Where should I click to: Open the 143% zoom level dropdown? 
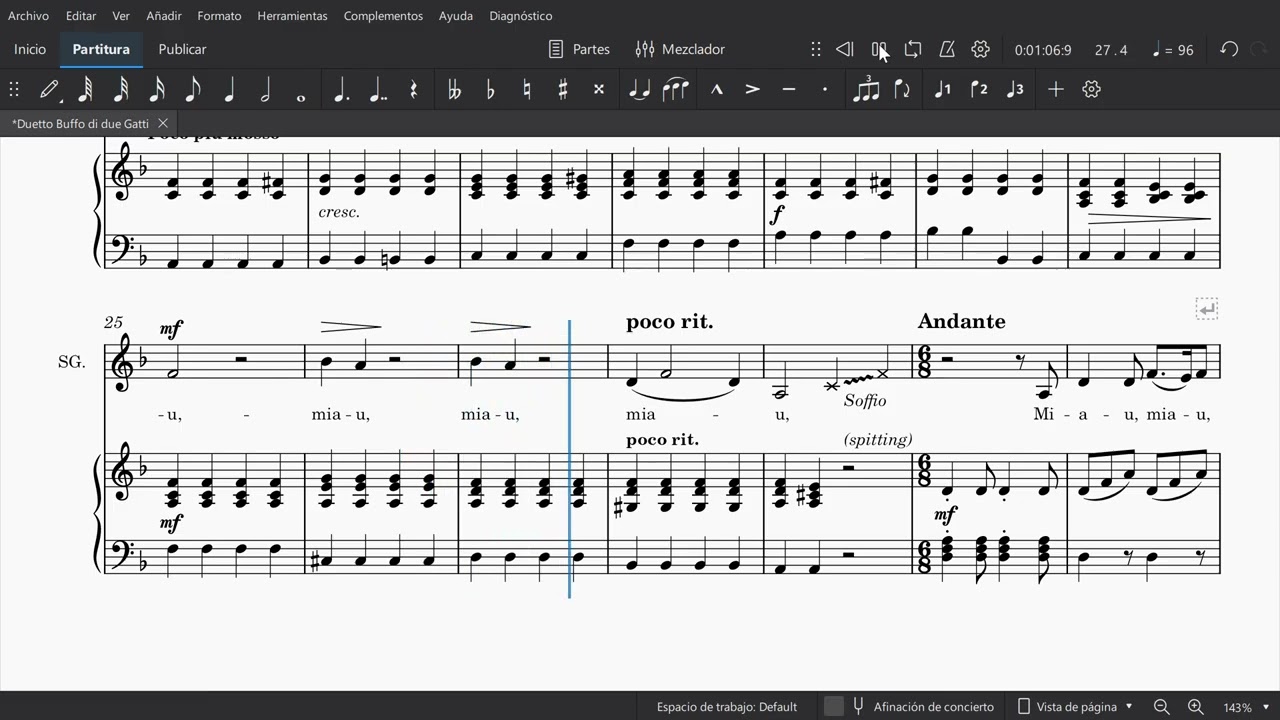pyautogui.click(x=1244, y=707)
